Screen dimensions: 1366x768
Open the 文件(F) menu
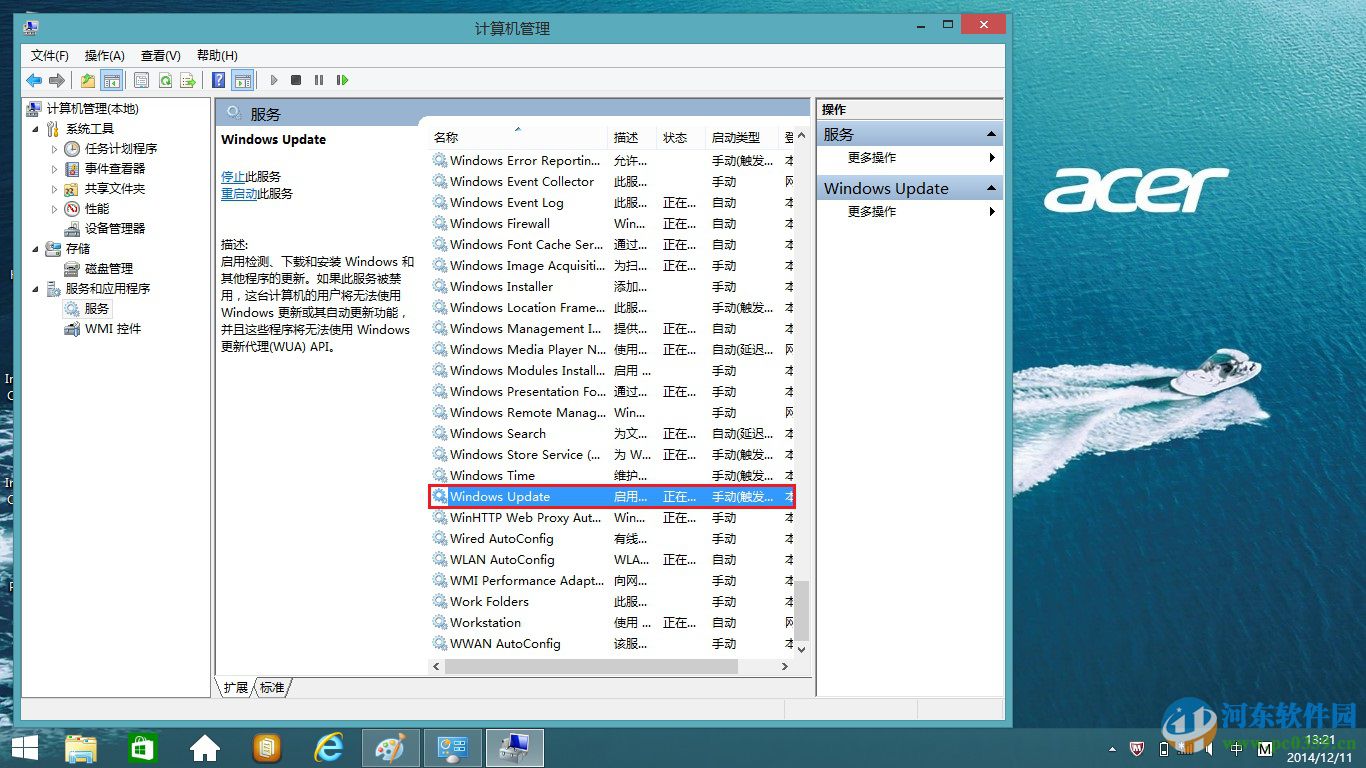coord(48,55)
